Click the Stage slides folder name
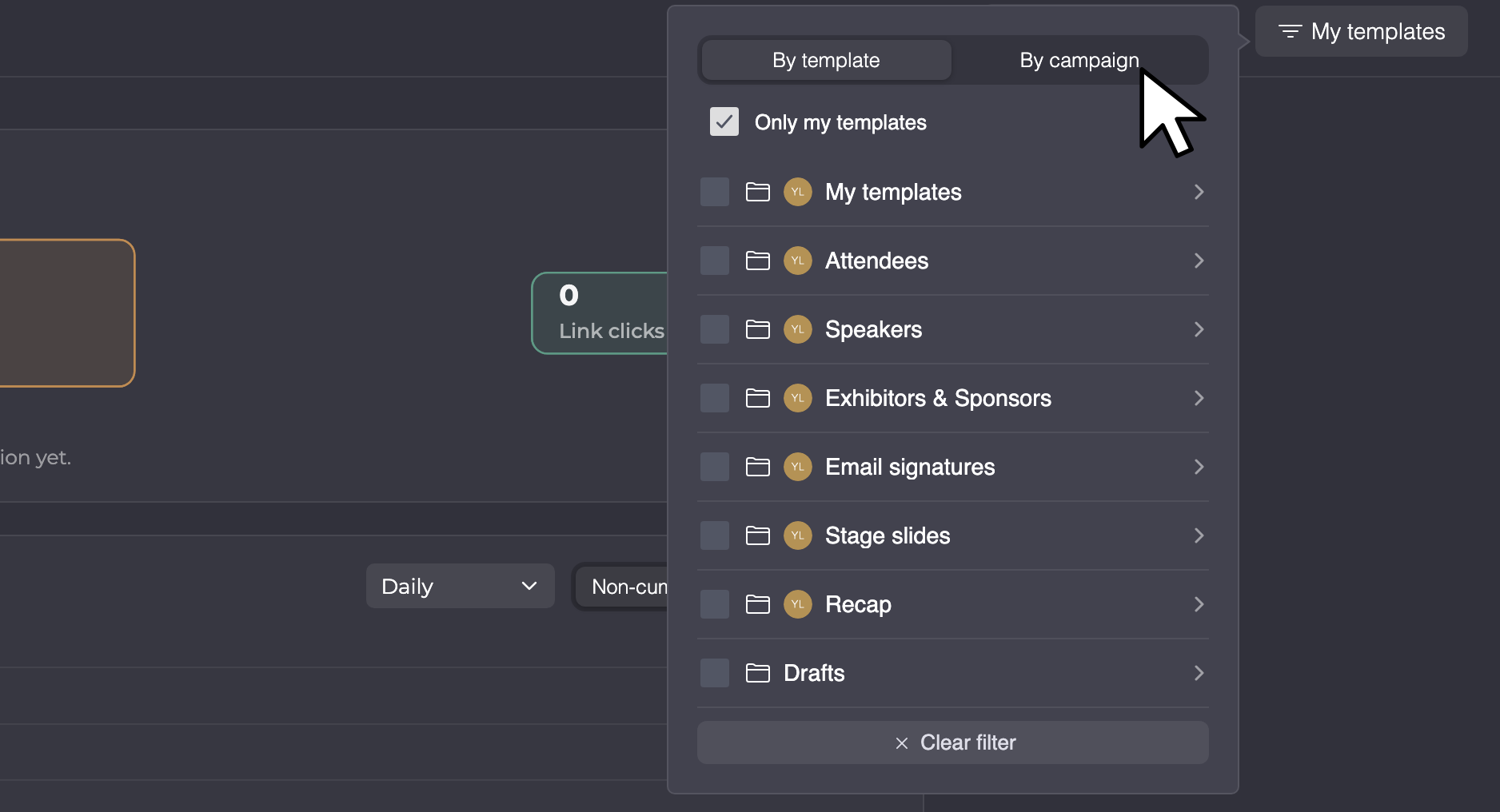The height and width of the screenshot is (812, 1500). pos(888,535)
